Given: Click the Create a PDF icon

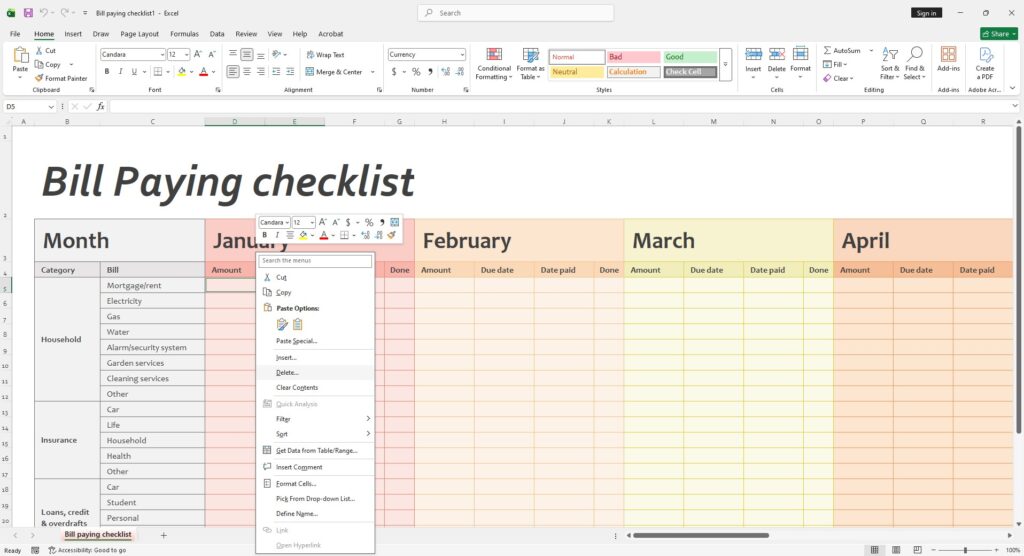Looking at the screenshot, I should (985, 55).
